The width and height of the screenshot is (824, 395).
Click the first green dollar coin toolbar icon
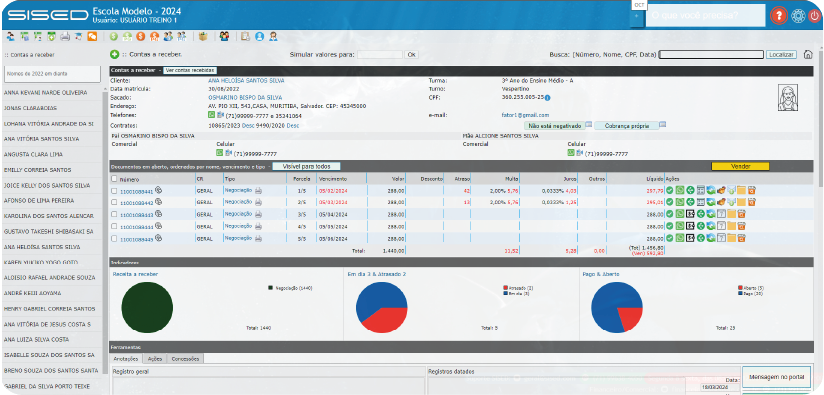pyautogui.click(x=114, y=37)
